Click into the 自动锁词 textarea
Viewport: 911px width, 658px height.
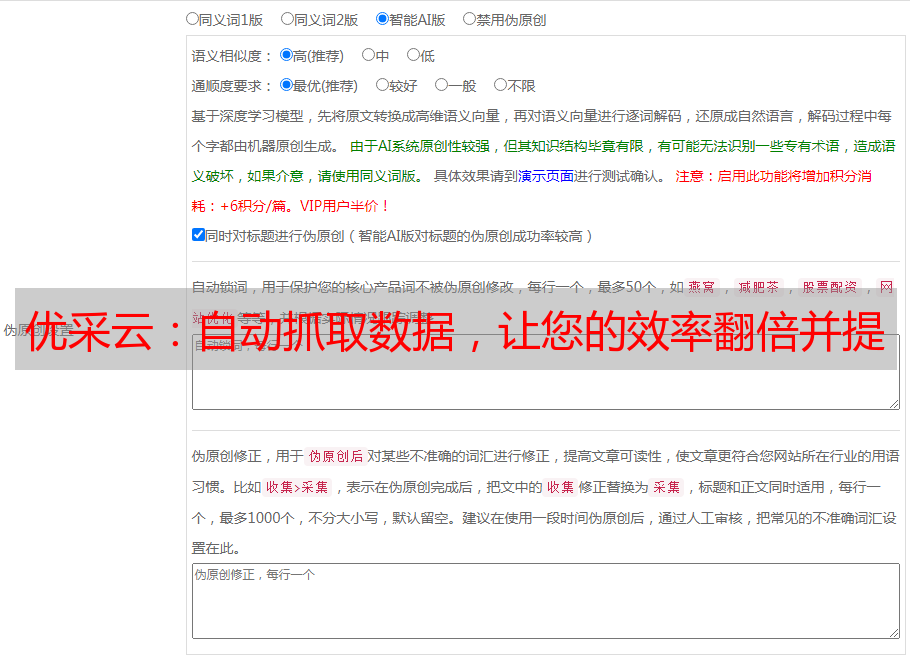(546, 372)
